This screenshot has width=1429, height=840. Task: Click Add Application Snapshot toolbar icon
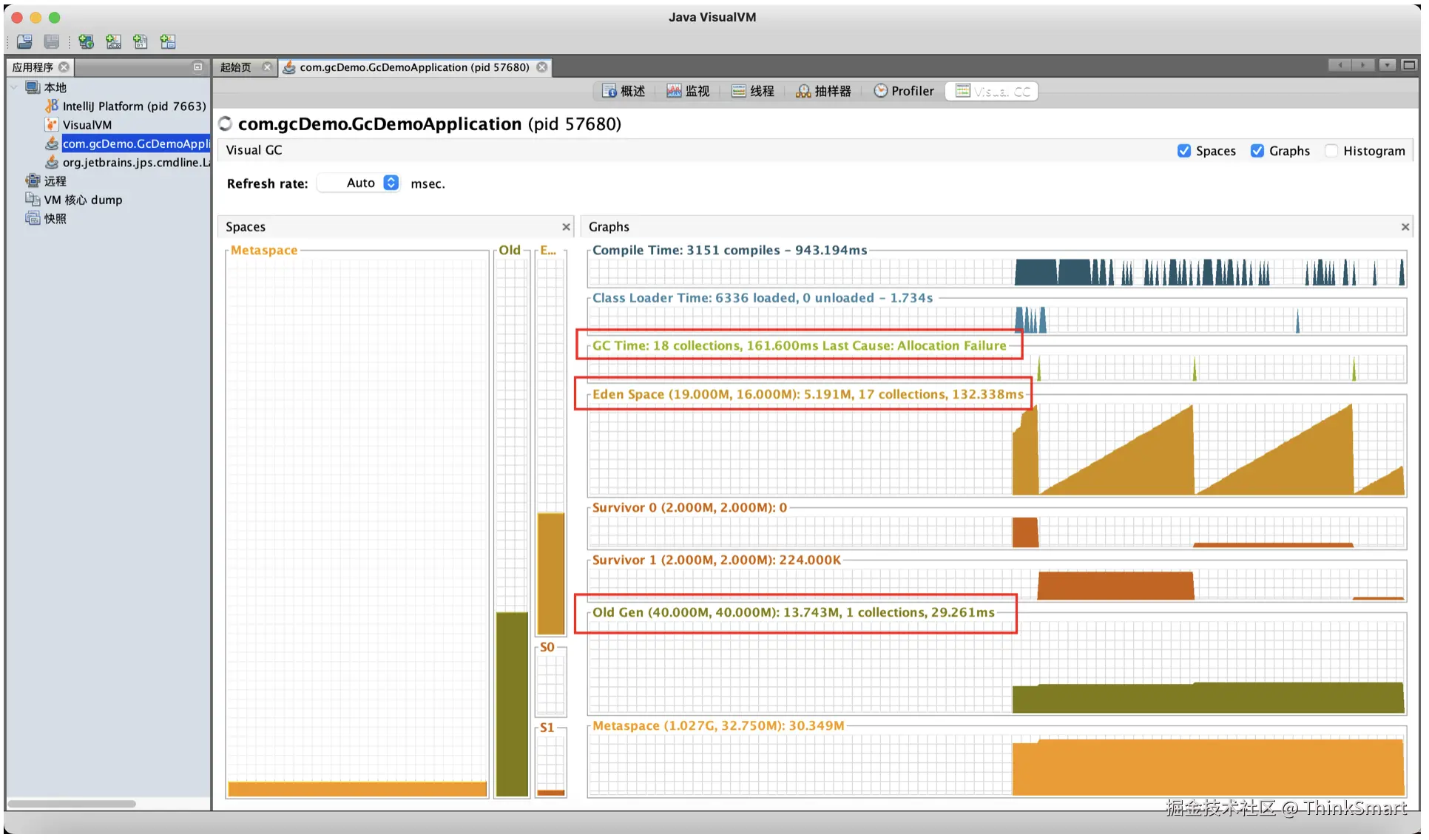tap(168, 42)
